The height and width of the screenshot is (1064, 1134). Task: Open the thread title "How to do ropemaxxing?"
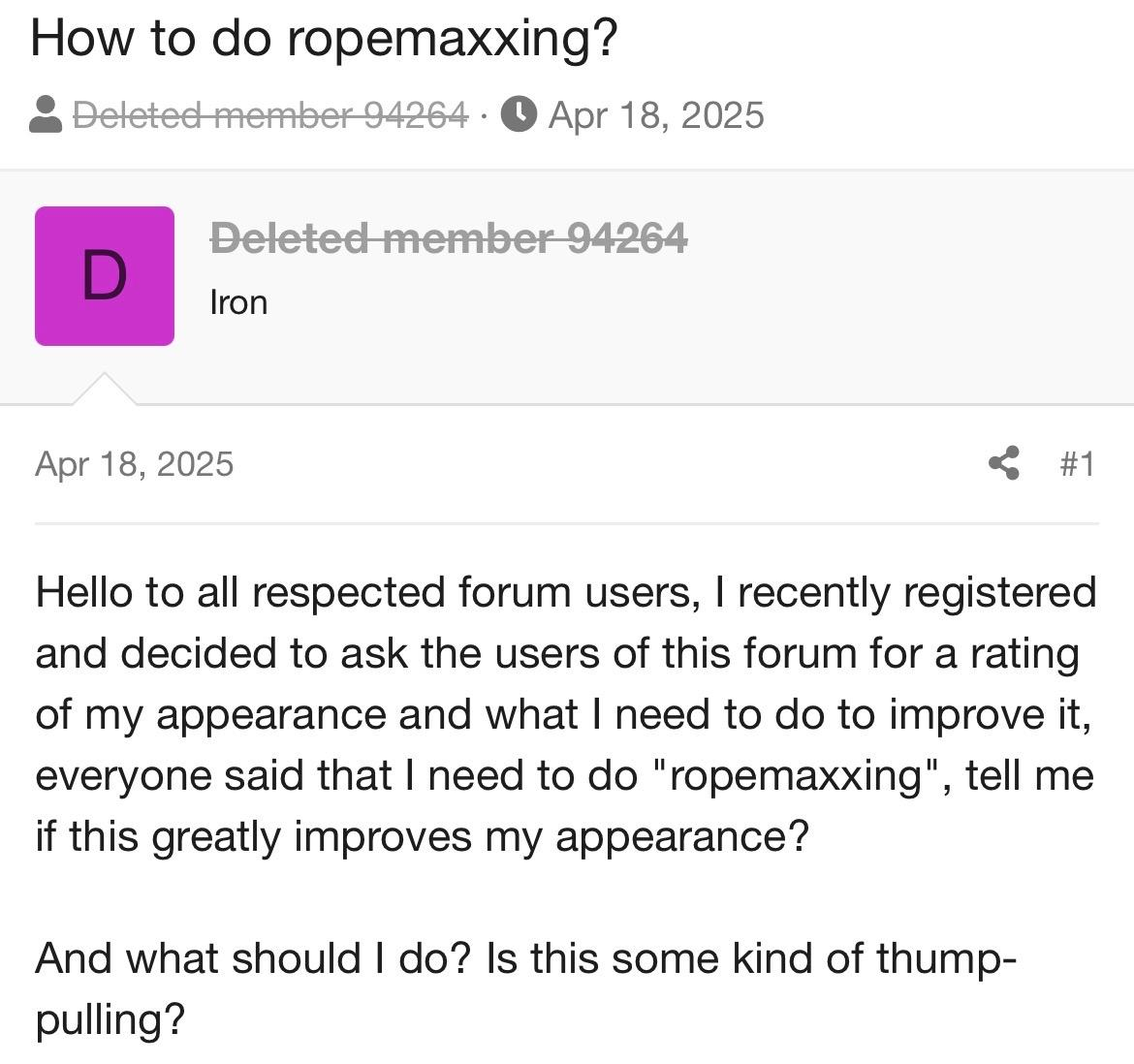point(324,39)
